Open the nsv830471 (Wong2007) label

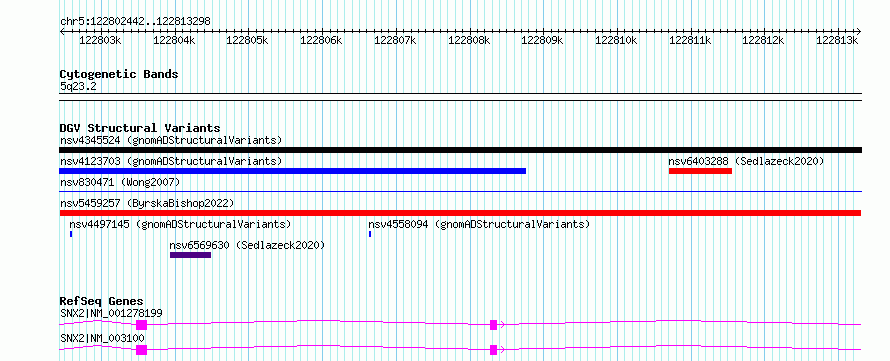[120, 182]
